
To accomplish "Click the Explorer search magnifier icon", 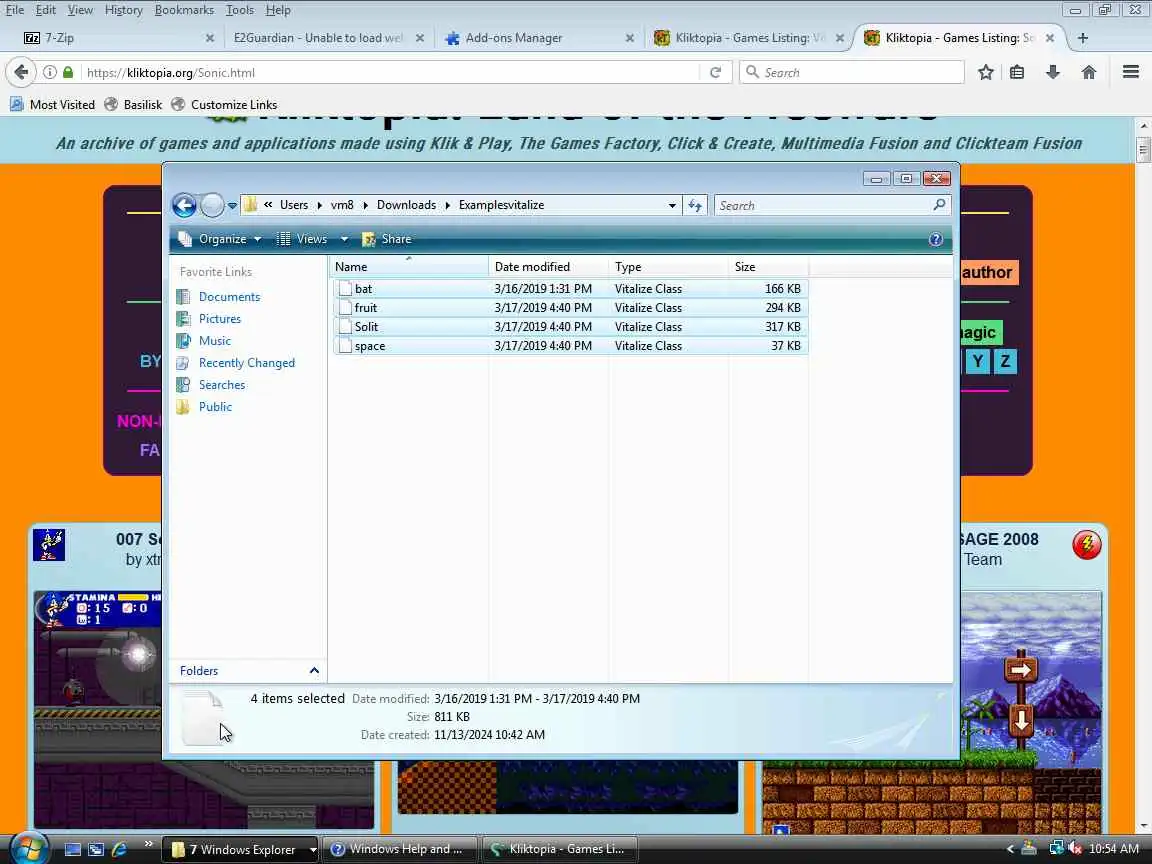I will (939, 205).
